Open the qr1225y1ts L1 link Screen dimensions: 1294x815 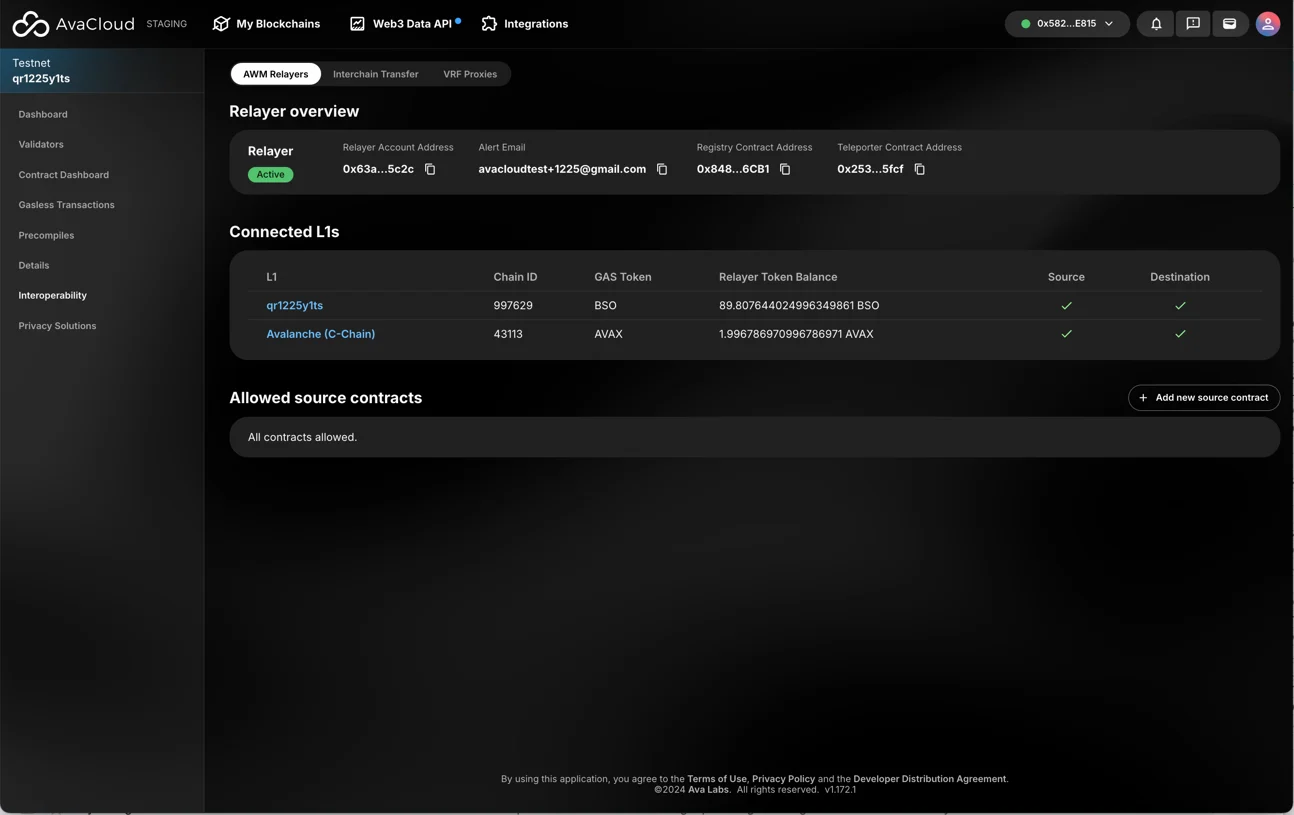pos(295,305)
